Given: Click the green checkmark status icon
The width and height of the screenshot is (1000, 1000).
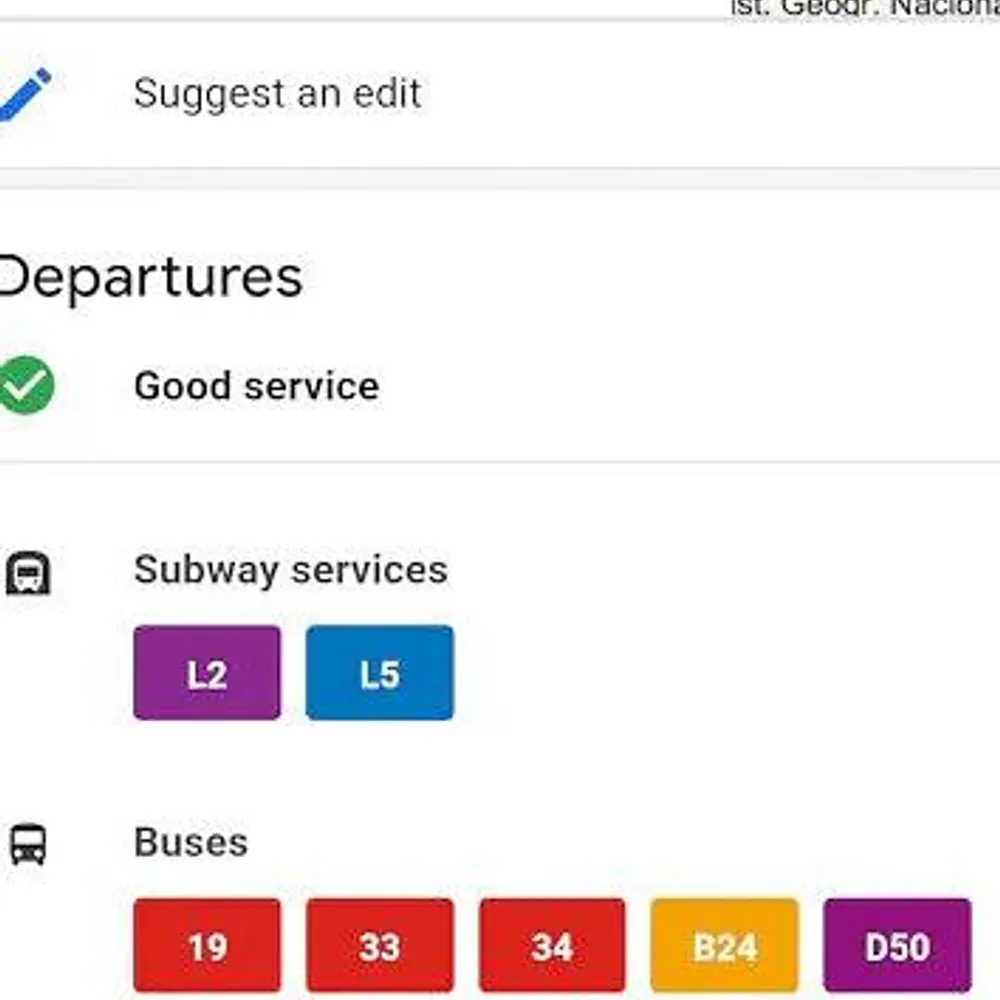Looking at the screenshot, I should click(26, 386).
